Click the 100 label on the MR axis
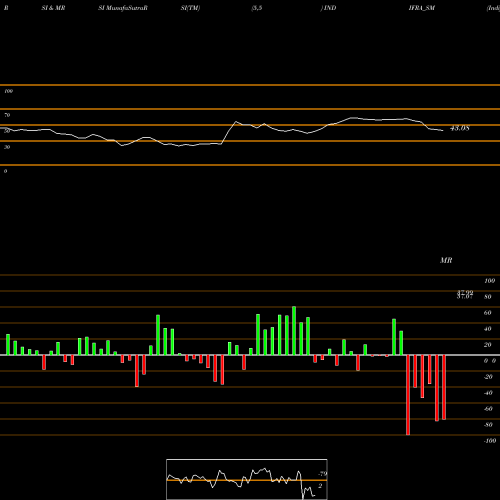Screen dimensions: 500x500 490,281
